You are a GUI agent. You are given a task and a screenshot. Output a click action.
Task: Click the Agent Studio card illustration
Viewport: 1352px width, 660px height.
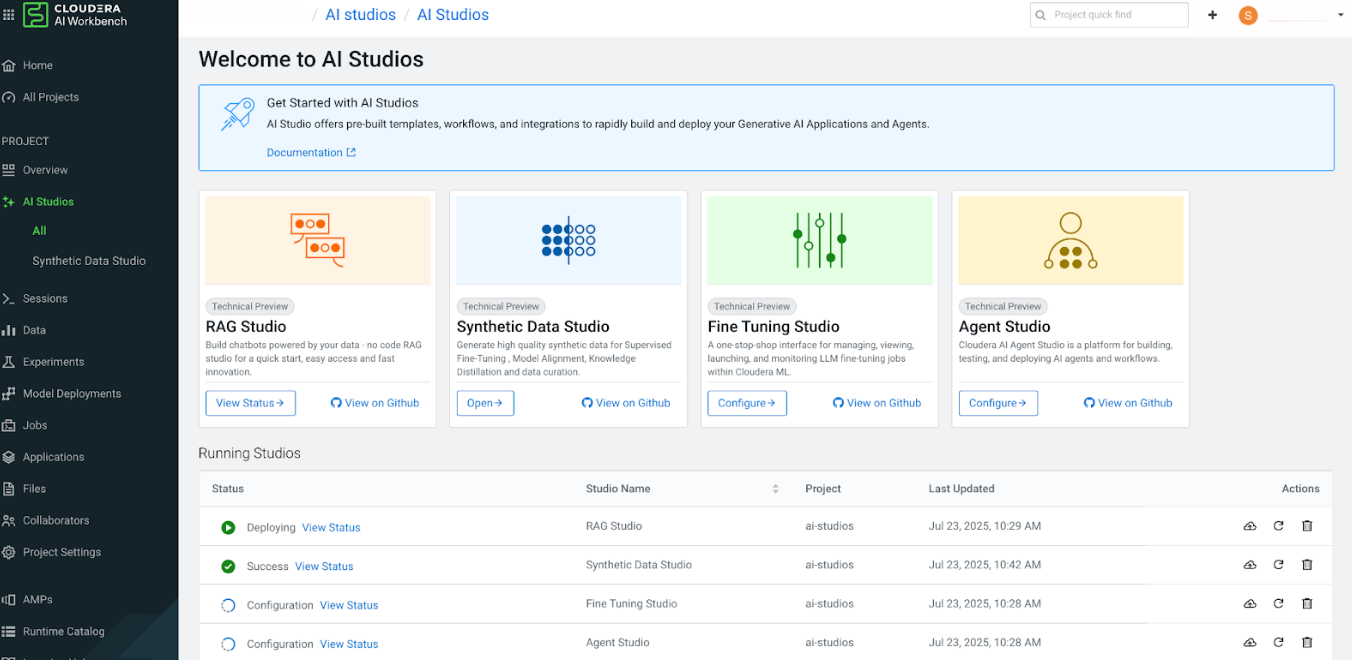coord(1070,241)
